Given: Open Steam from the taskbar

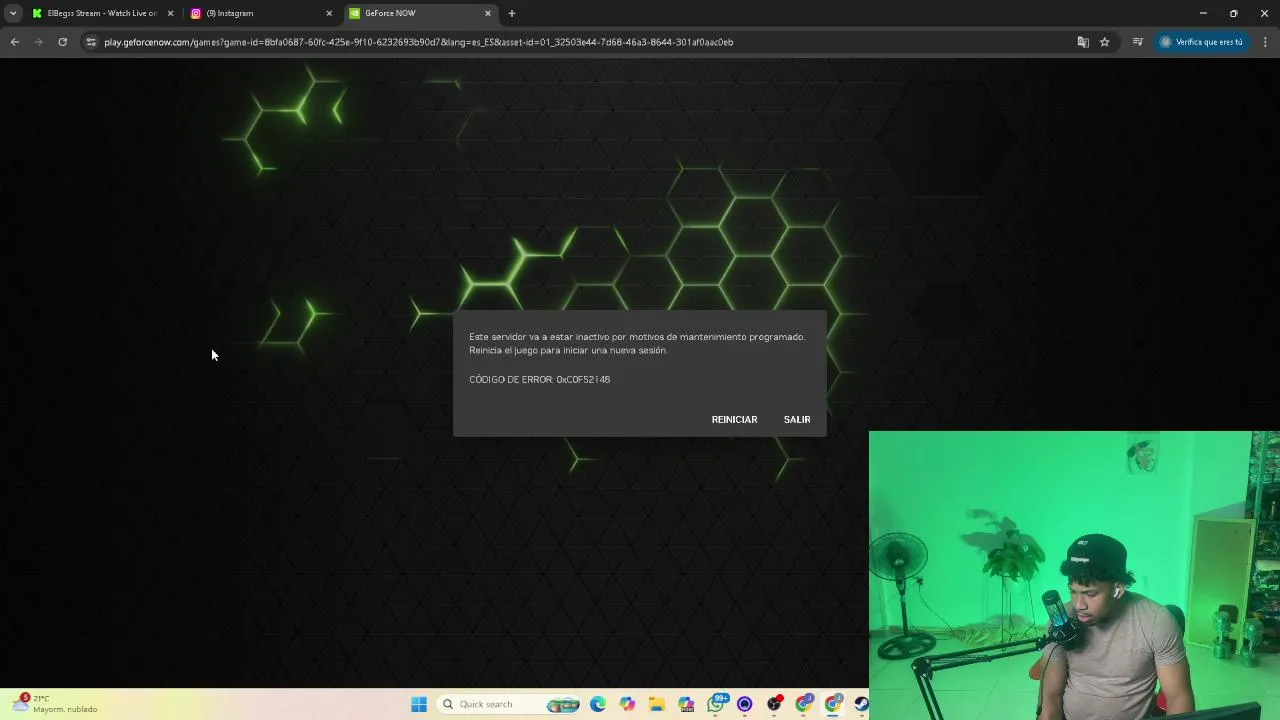Looking at the screenshot, I should coord(861,704).
